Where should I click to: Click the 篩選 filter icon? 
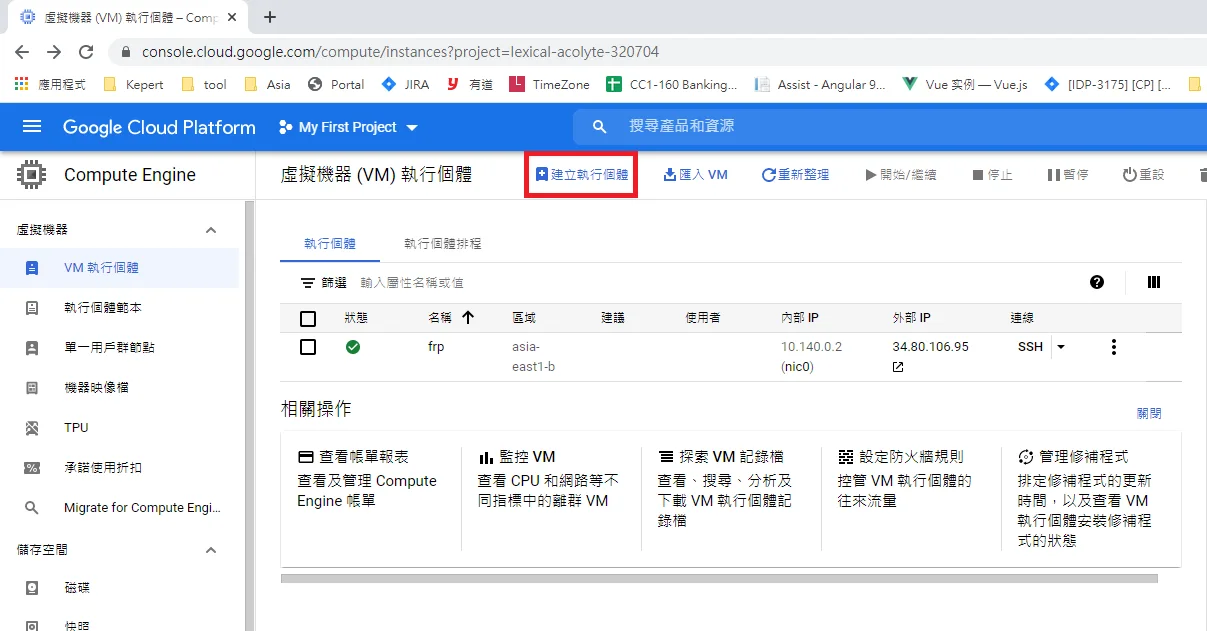(308, 283)
